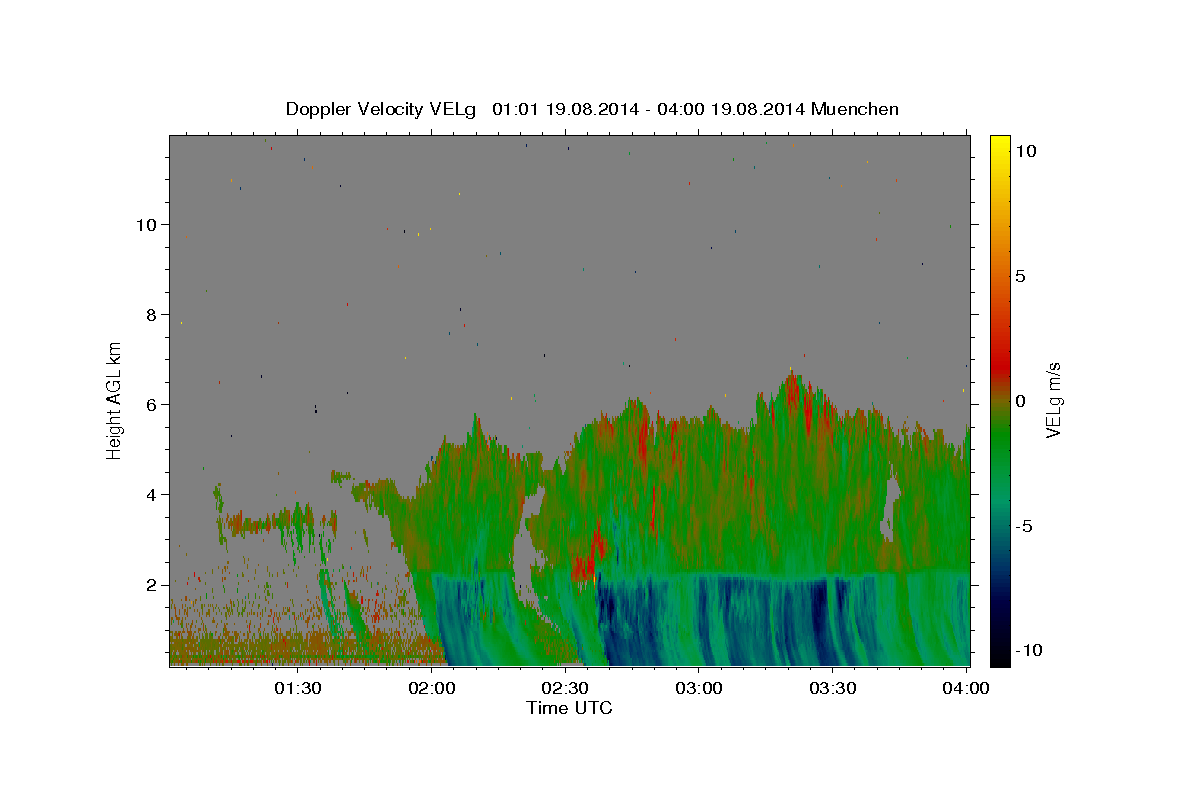Click the plot title "Doppler Velocity VELg"
1200x800 pixels.
tap(383, 109)
